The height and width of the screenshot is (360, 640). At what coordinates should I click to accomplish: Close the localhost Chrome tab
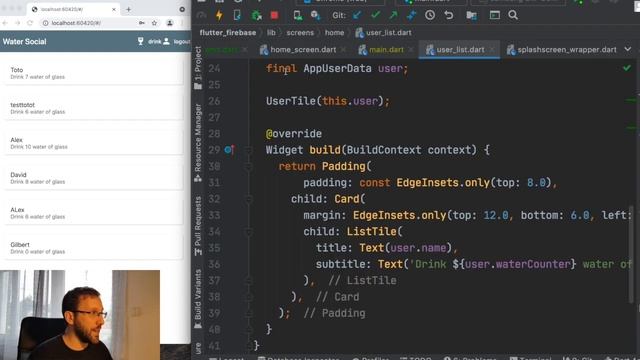[114, 9]
